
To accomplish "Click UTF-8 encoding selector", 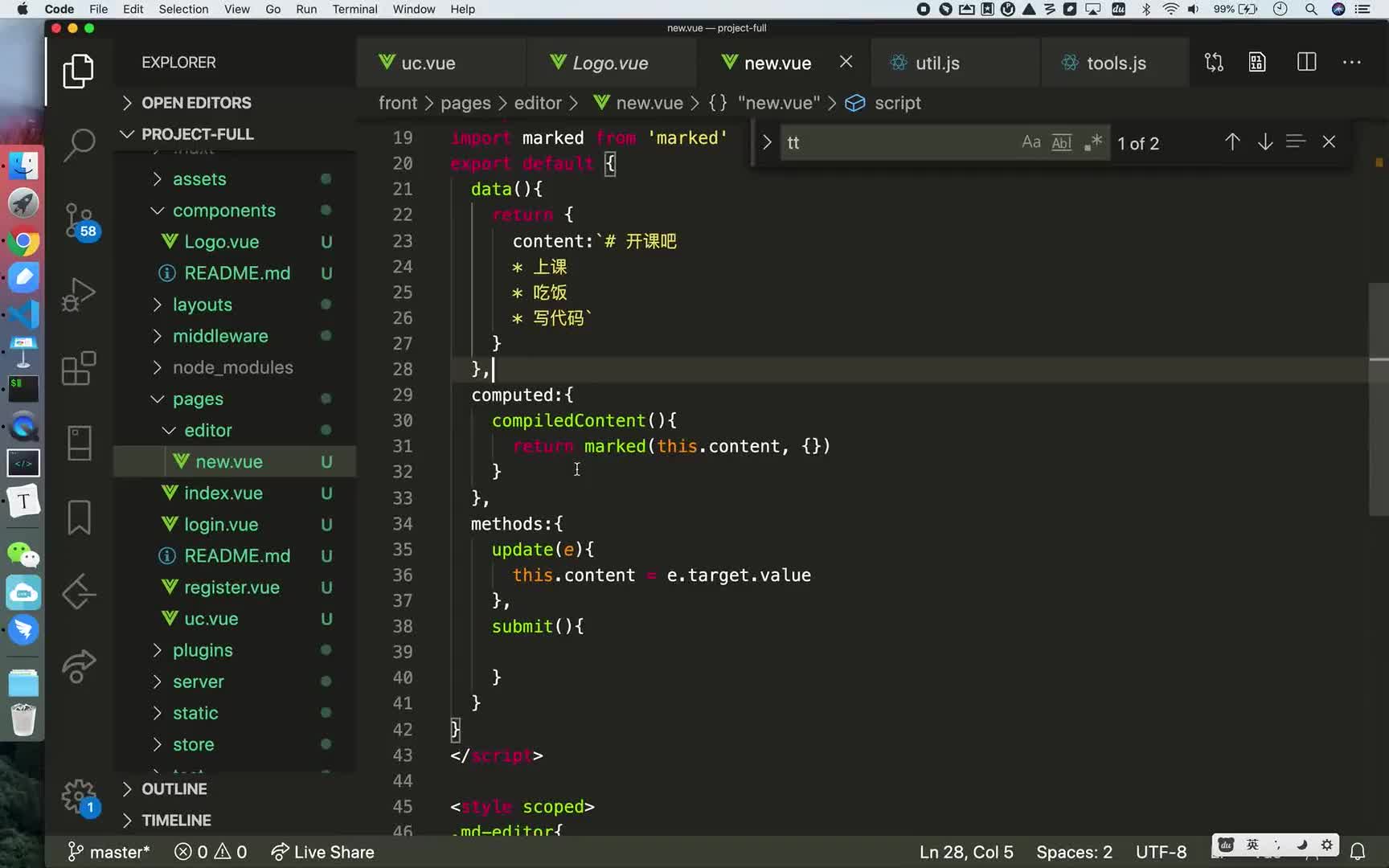I will (x=1161, y=852).
